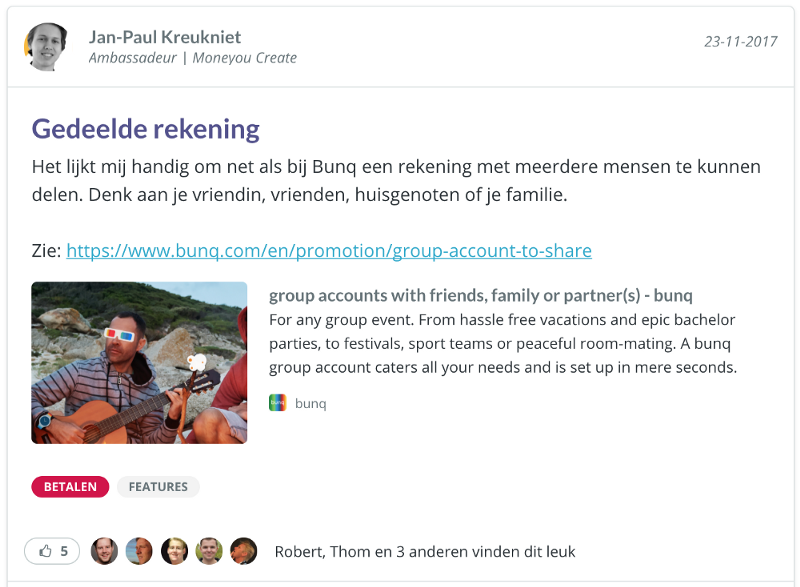
Task: Open the guitar player preview image
Action: click(139, 363)
